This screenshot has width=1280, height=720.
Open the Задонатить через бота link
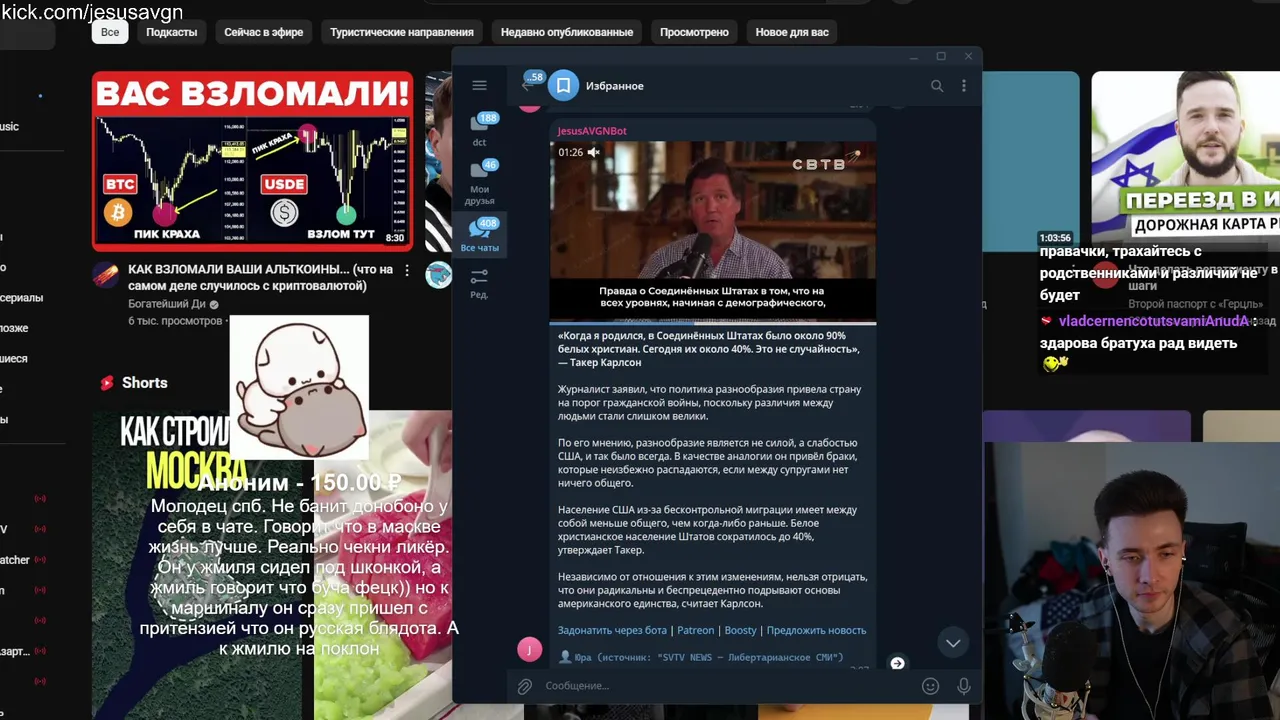612,630
